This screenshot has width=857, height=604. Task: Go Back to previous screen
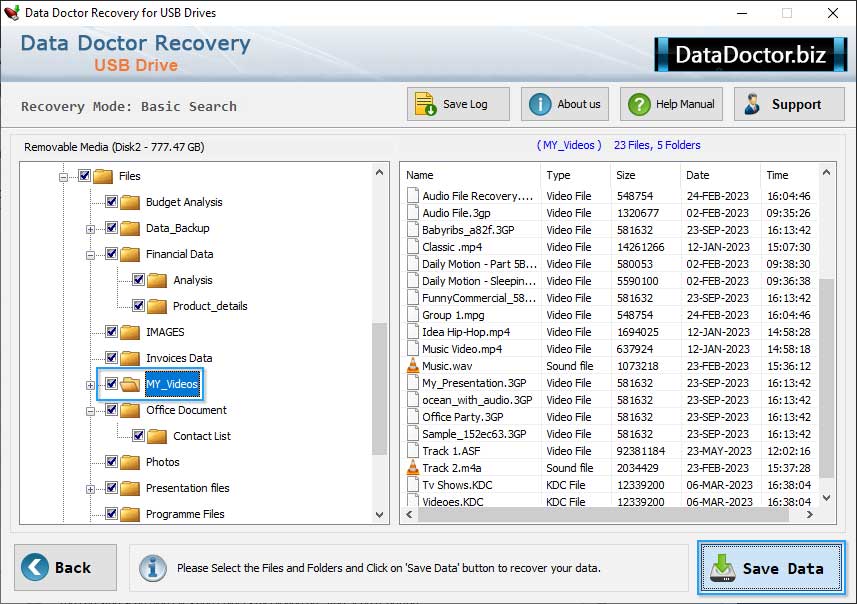(66, 567)
